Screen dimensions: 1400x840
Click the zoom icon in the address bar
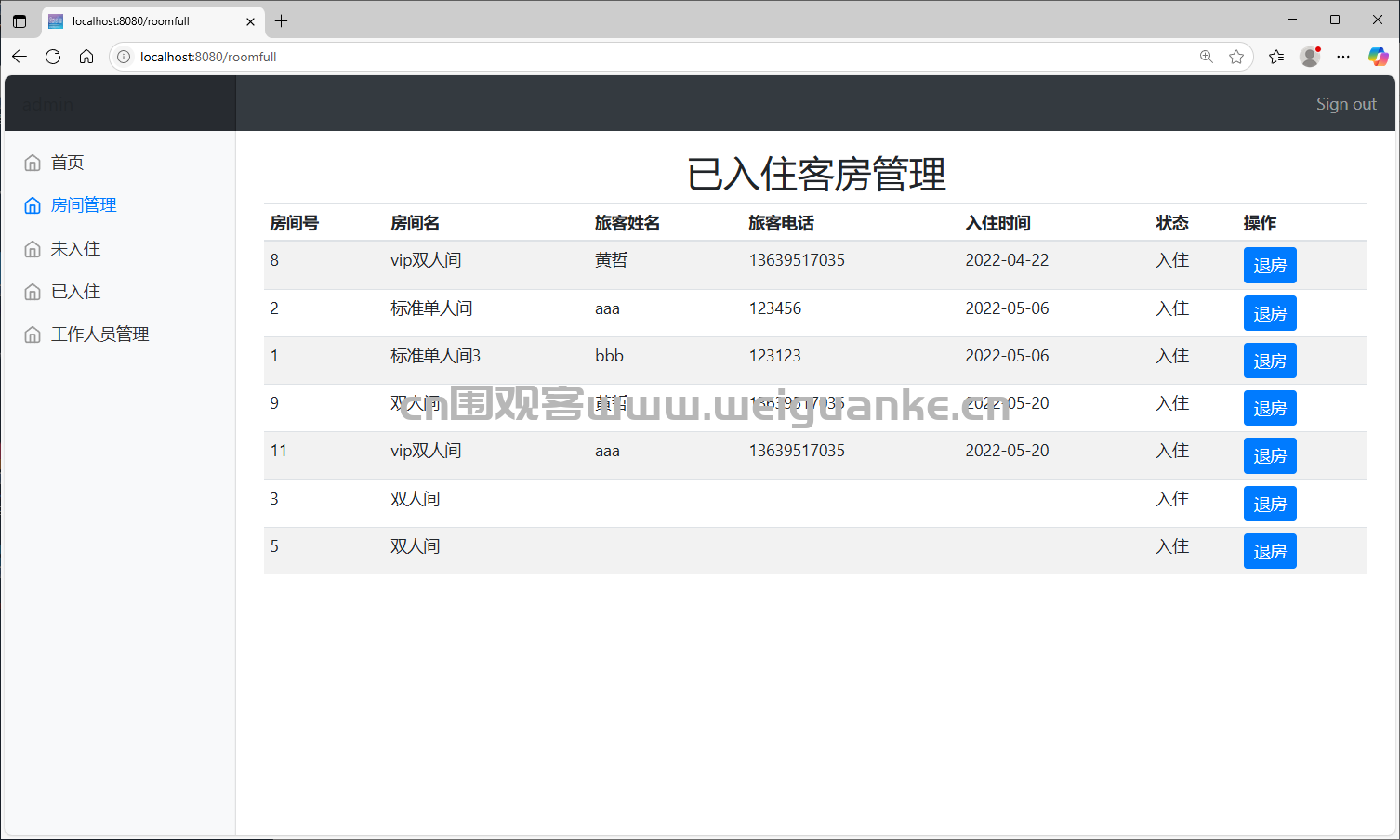(x=1206, y=57)
